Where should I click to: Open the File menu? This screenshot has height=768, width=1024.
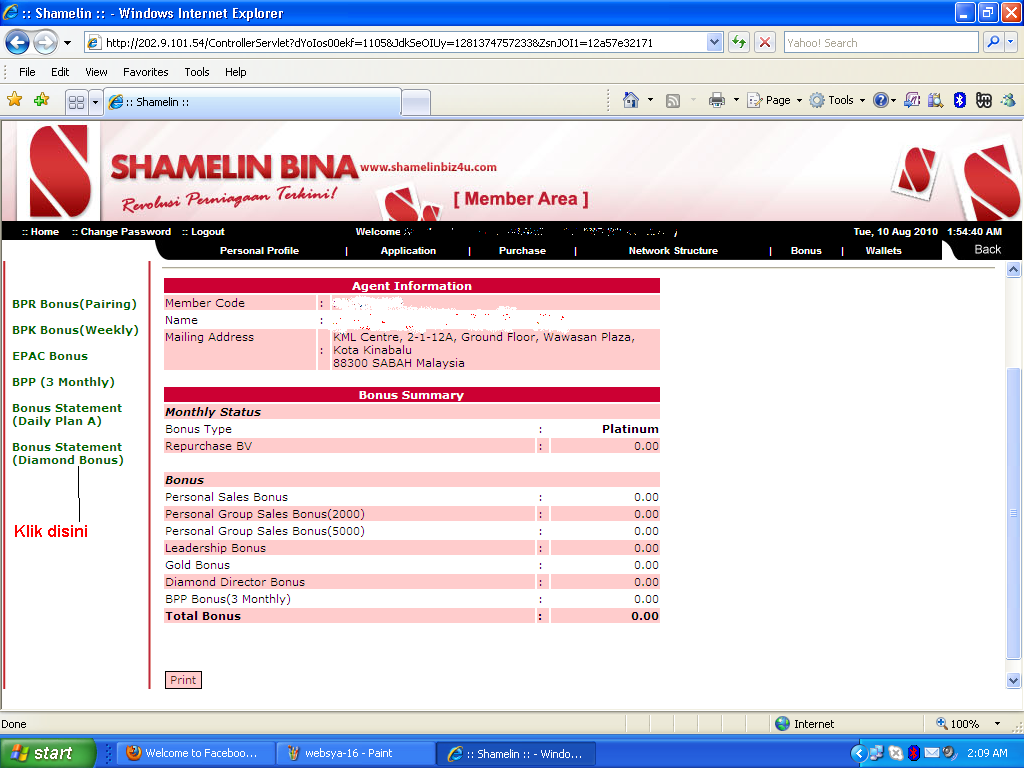(27, 72)
